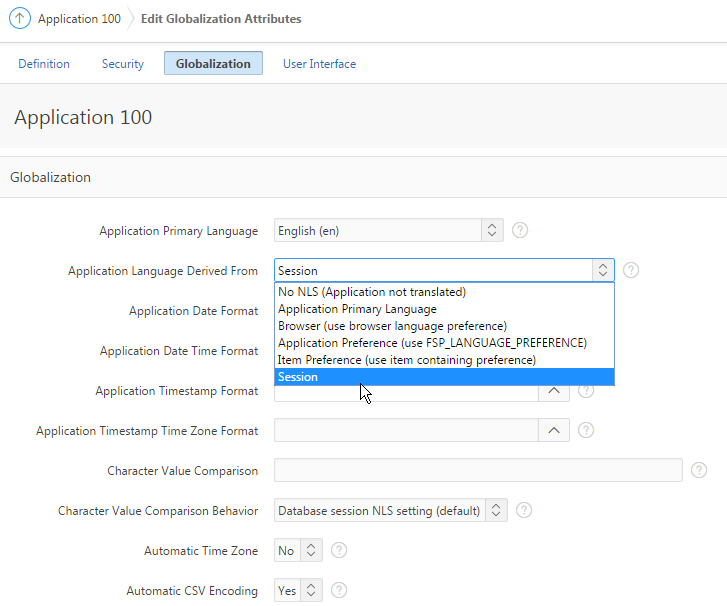Image resolution: width=727 pixels, height=606 pixels.
Task: Open help for Automatic Time Zone
Action: click(339, 550)
